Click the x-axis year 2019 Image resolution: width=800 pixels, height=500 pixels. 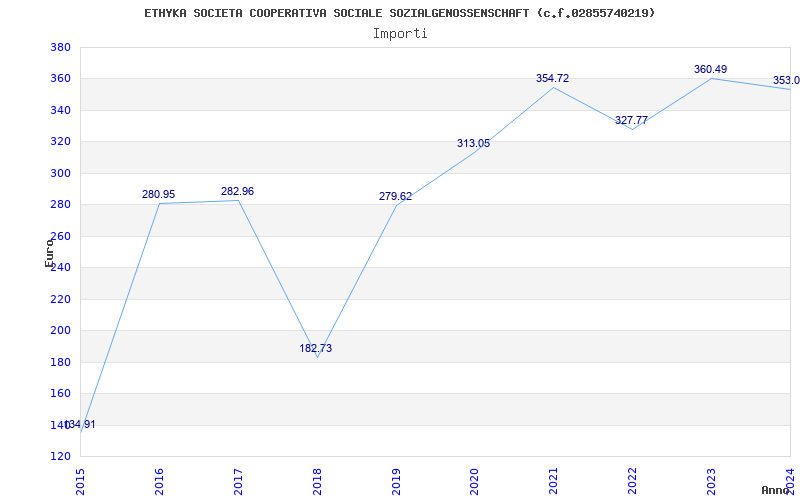tap(396, 481)
